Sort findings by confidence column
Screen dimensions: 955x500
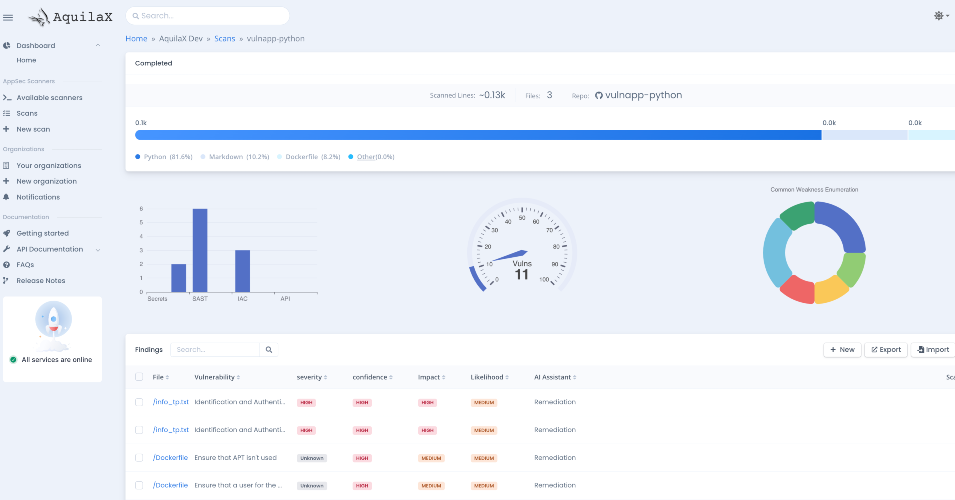(372, 378)
